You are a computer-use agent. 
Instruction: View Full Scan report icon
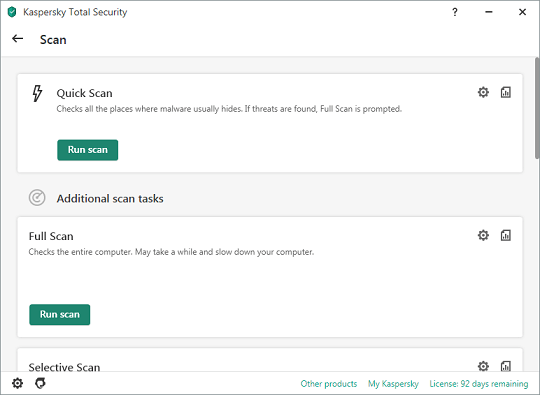[x=506, y=235]
